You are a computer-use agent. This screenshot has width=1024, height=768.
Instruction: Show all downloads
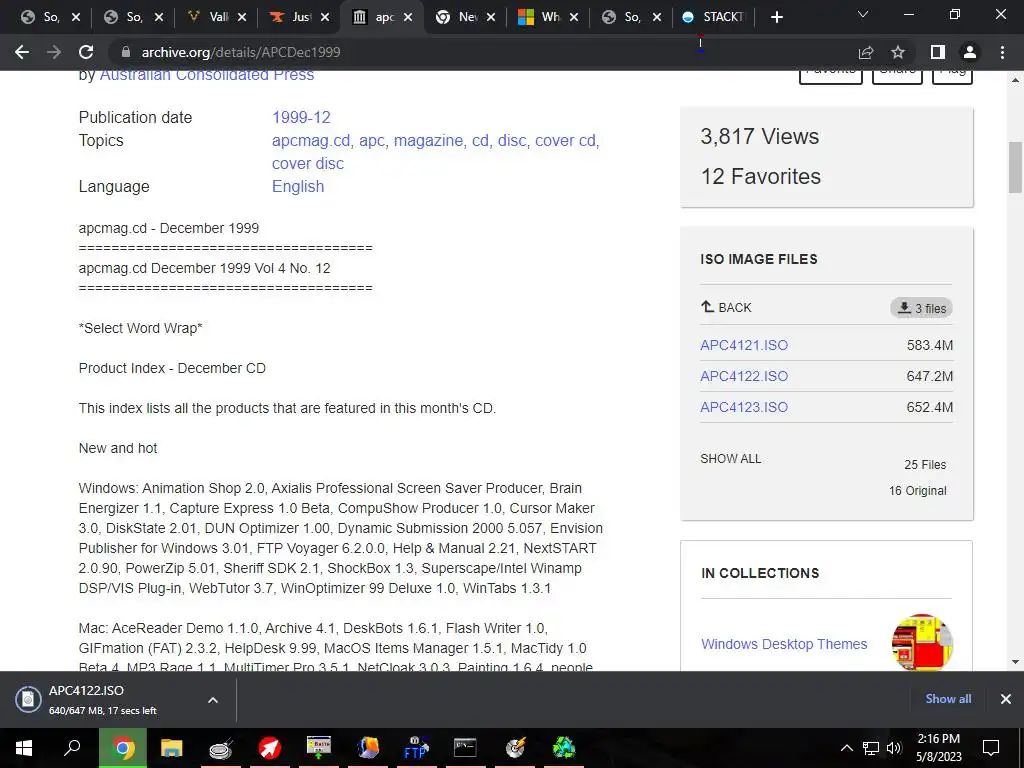tap(948, 699)
